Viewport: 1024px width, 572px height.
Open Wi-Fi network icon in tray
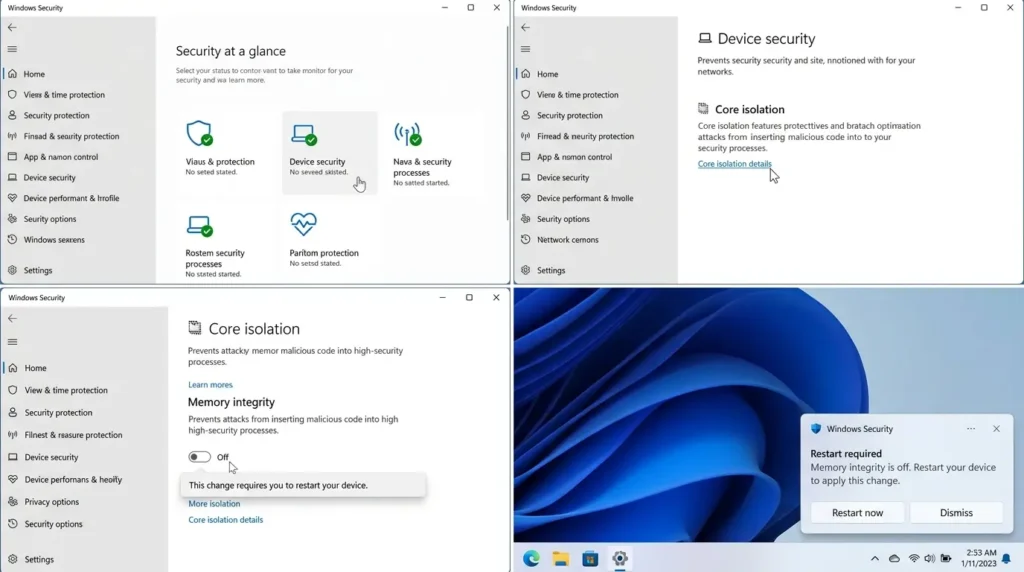coord(914,558)
